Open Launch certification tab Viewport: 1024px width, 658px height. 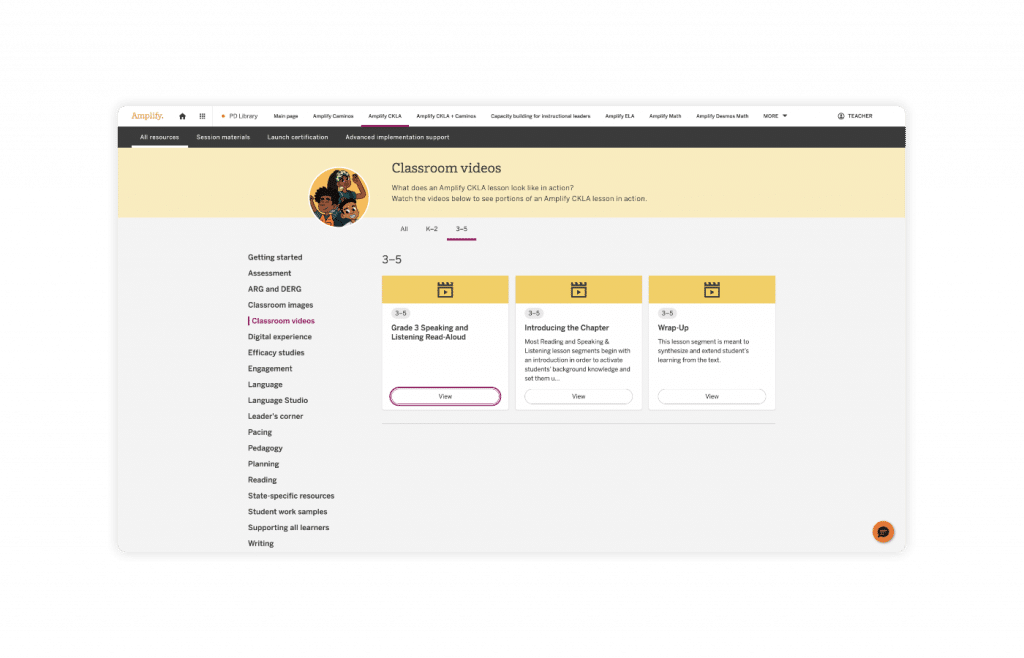[298, 137]
